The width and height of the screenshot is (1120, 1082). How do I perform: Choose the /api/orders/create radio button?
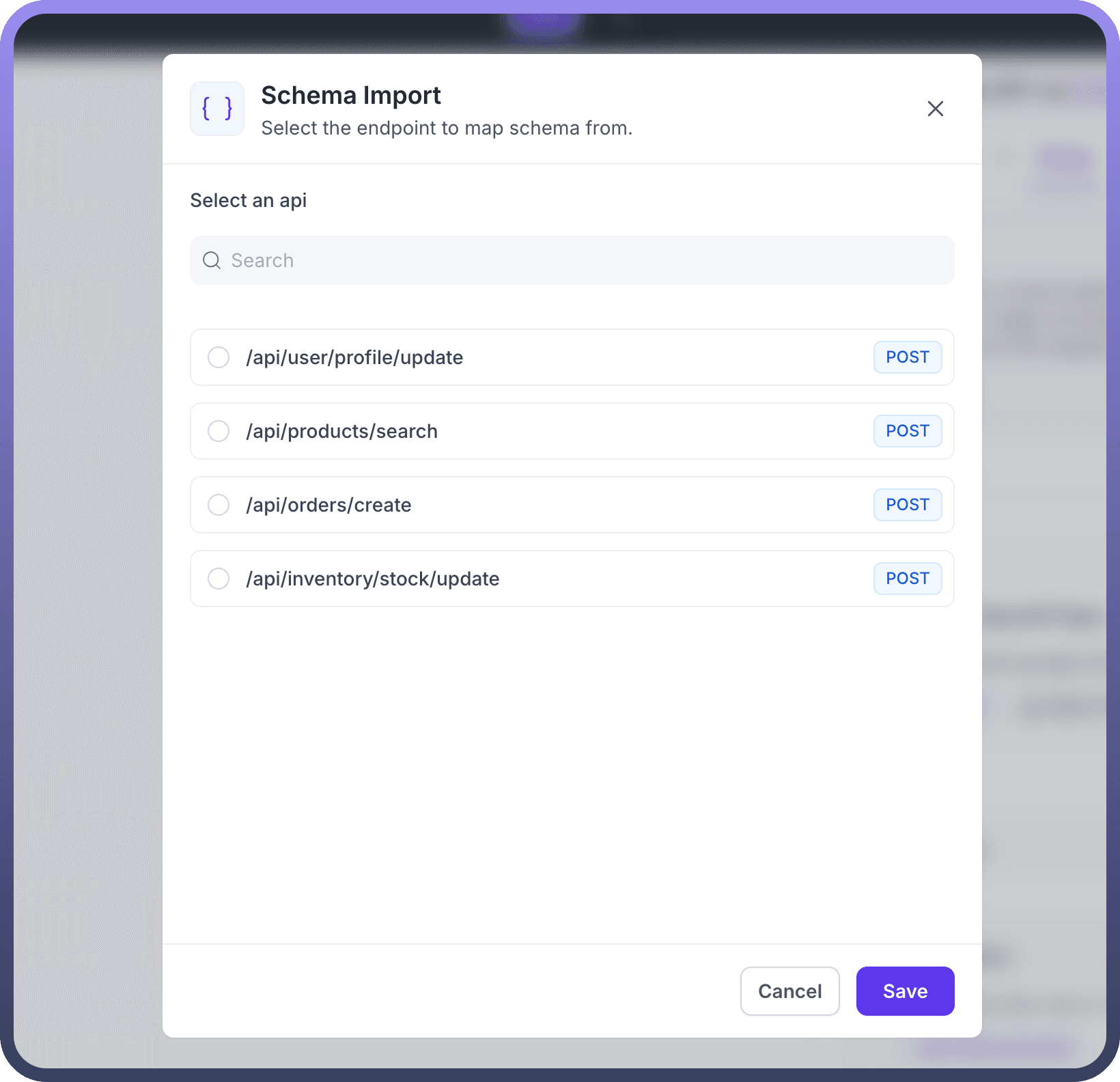point(219,505)
